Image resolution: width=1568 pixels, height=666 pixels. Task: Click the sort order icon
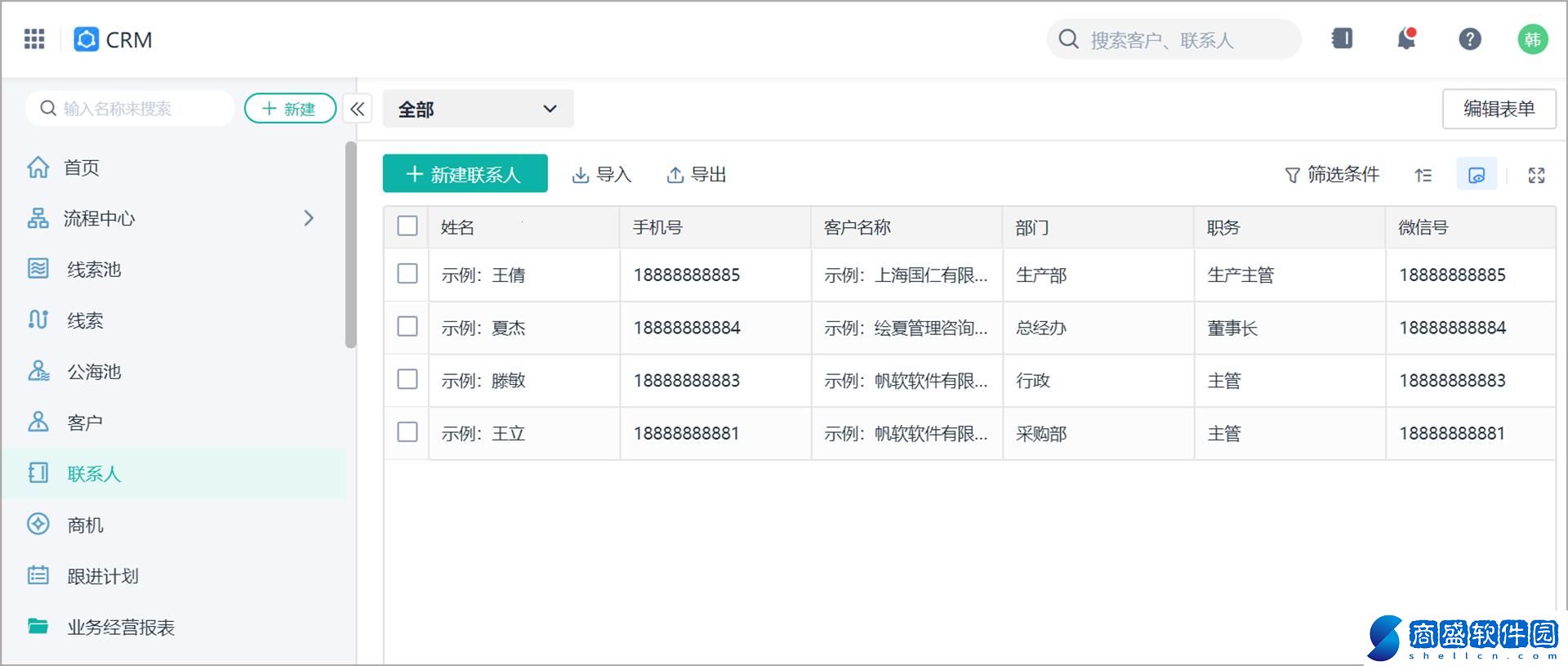click(1423, 175)
